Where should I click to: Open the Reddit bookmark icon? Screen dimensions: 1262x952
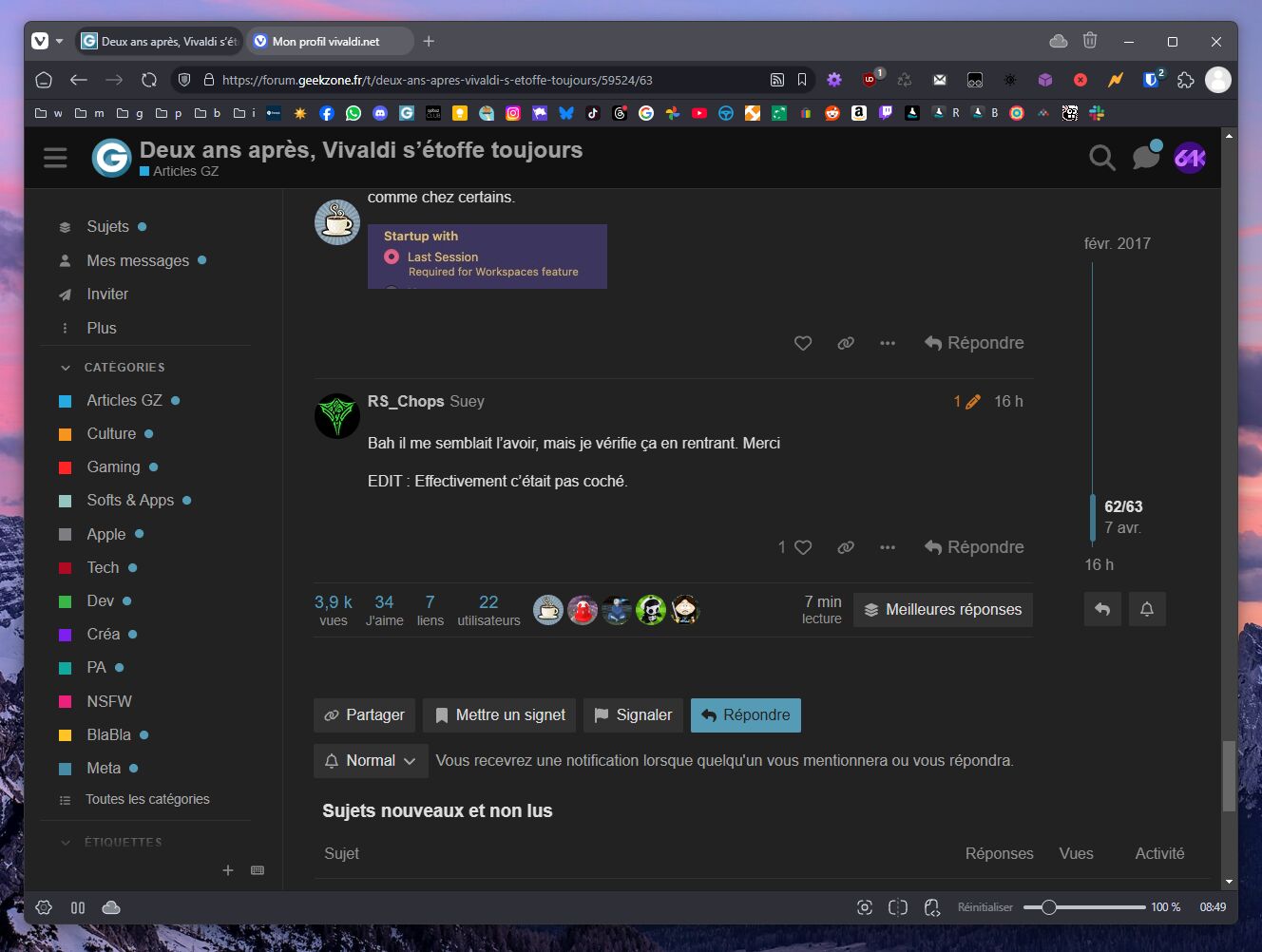[832, 113]
